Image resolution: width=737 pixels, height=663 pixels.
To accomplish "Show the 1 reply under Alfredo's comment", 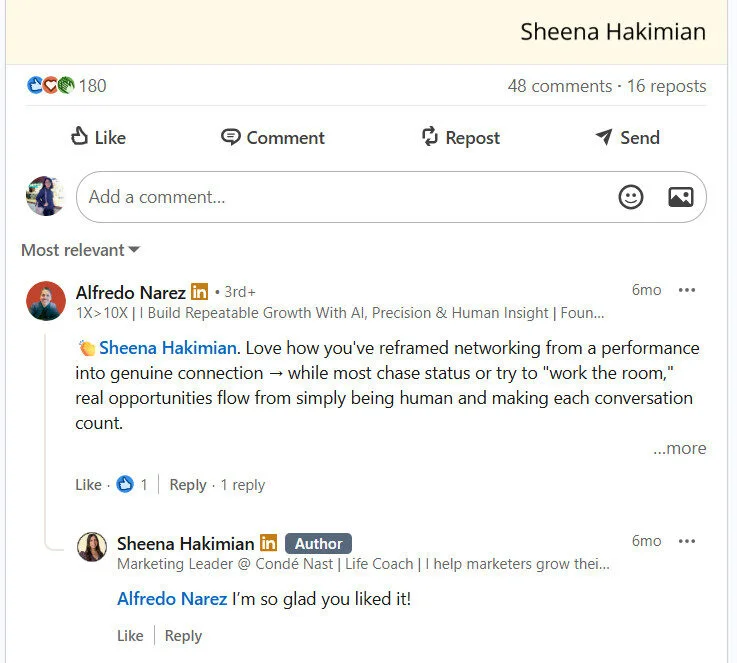I will [243, 484].
